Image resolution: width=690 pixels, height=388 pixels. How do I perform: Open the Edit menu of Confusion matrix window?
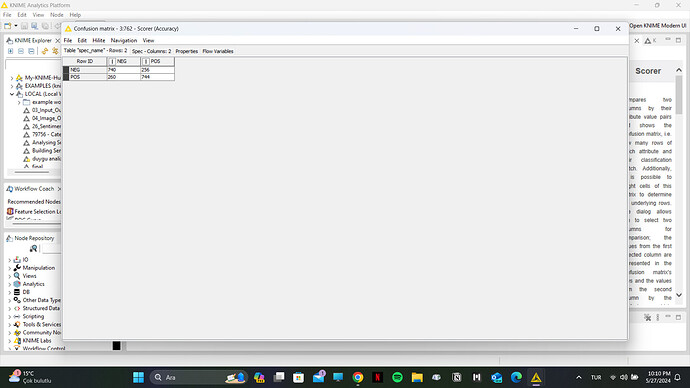[82, 40]
